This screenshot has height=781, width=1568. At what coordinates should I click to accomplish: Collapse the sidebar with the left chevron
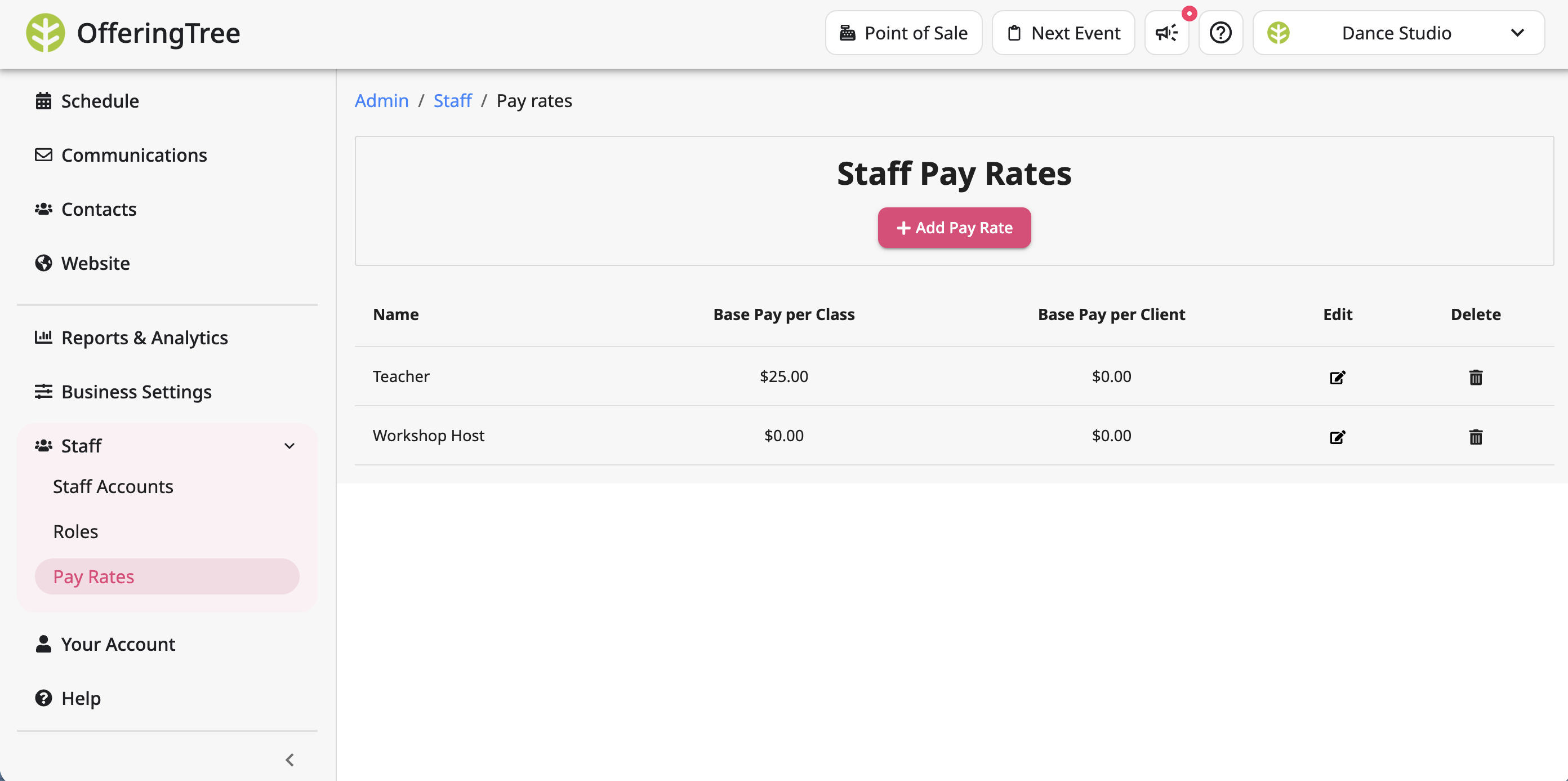pos(289,760)
